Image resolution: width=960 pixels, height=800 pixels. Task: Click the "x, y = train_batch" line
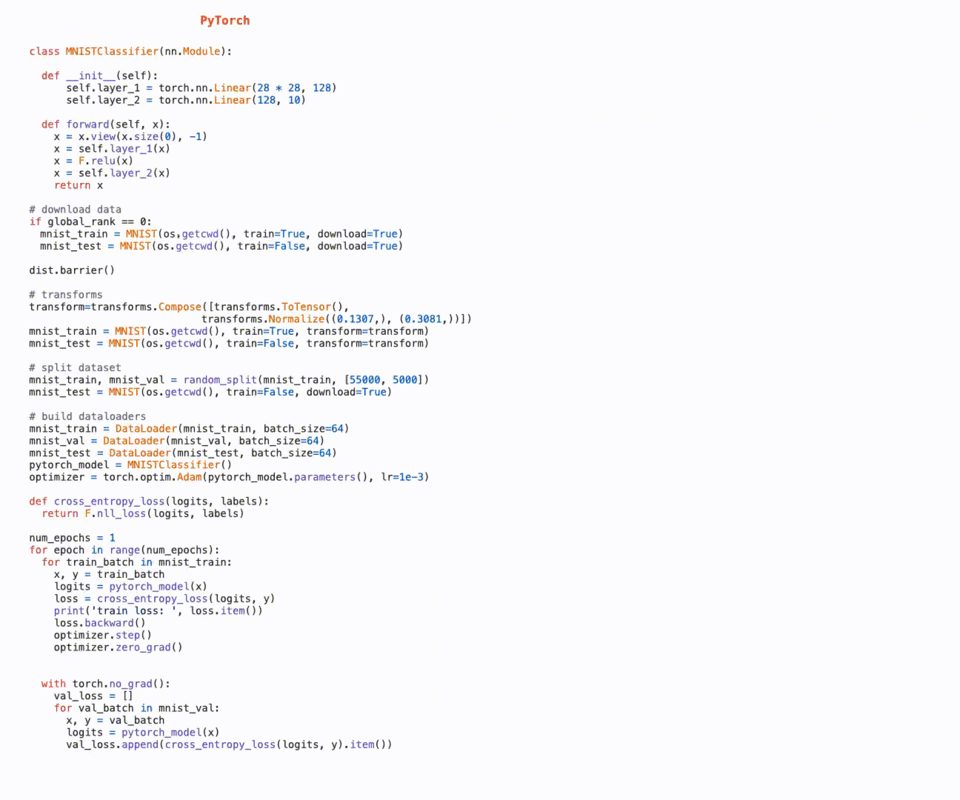[109, 575]
